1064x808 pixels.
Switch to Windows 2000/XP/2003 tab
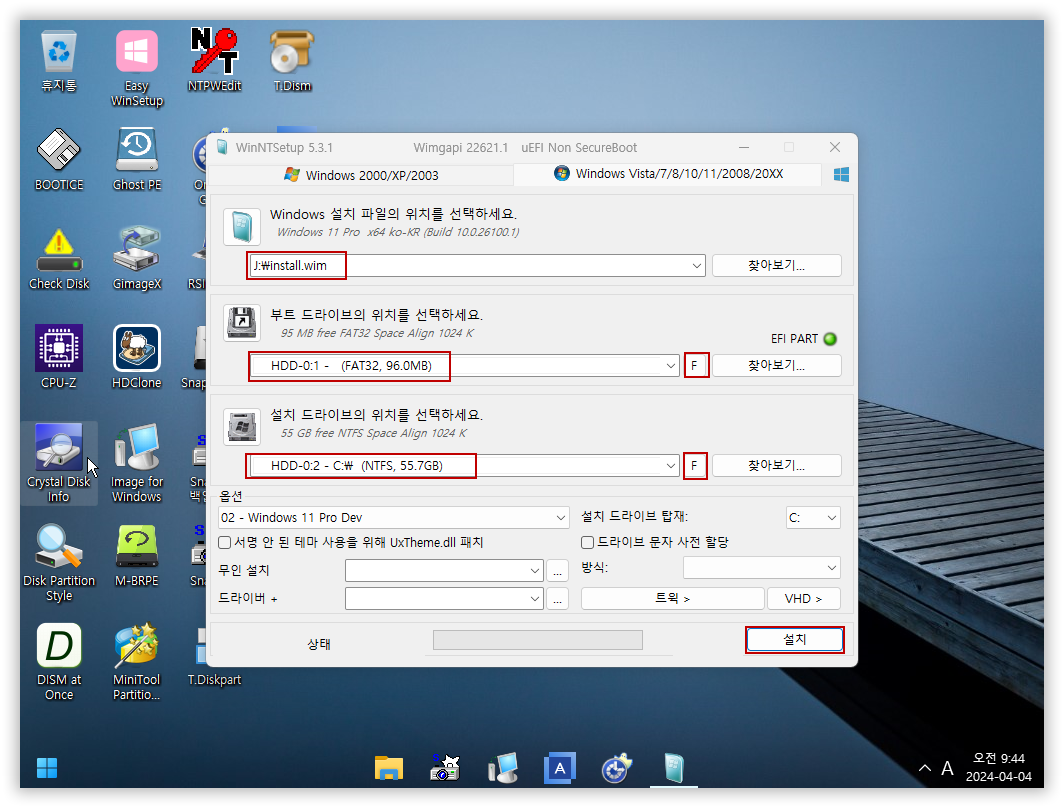point(361,175)
